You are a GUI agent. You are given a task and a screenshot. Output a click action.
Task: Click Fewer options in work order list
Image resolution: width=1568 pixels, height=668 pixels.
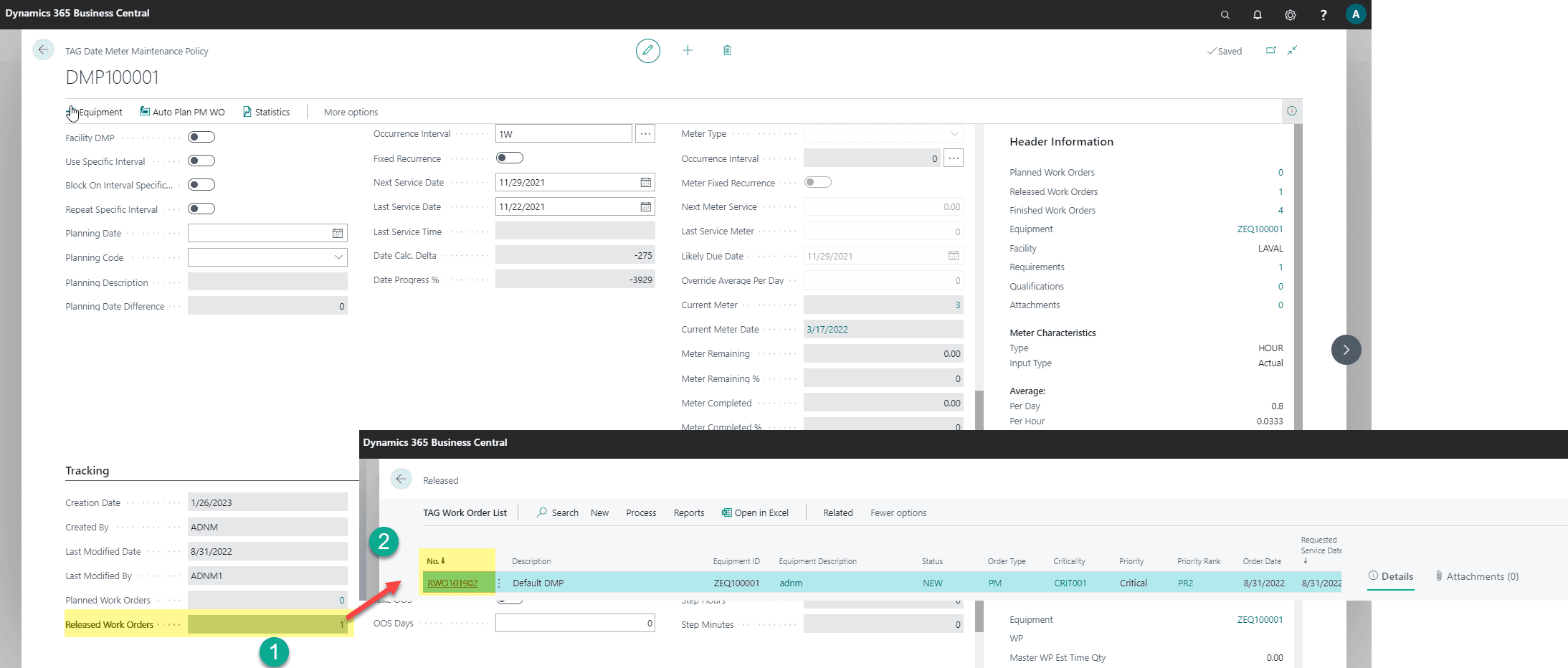click(898, 512)
